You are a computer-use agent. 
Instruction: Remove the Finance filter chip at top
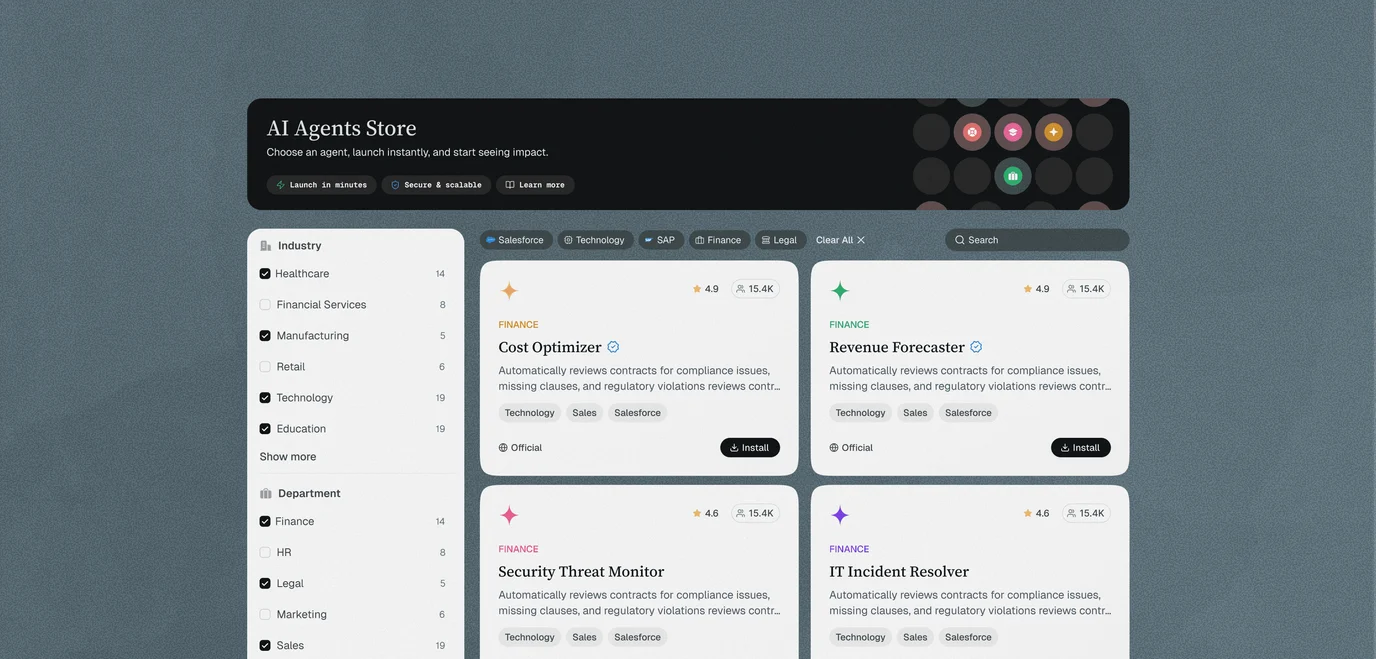[719, 240]
